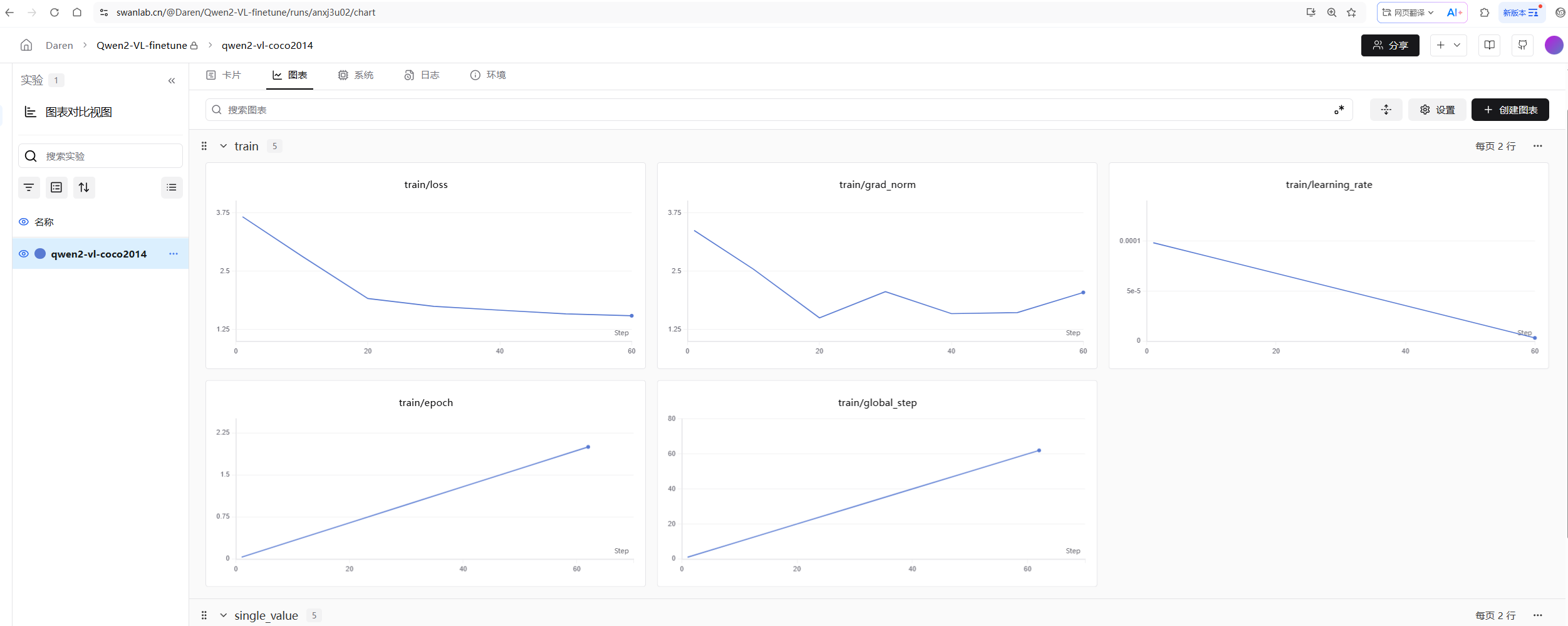Click qwen2-vl-coco2014 in the breadcrumb
Image resolution: width=1568 pixels, height=626 pixels.
pyautogui.click(x=267, y=45)
